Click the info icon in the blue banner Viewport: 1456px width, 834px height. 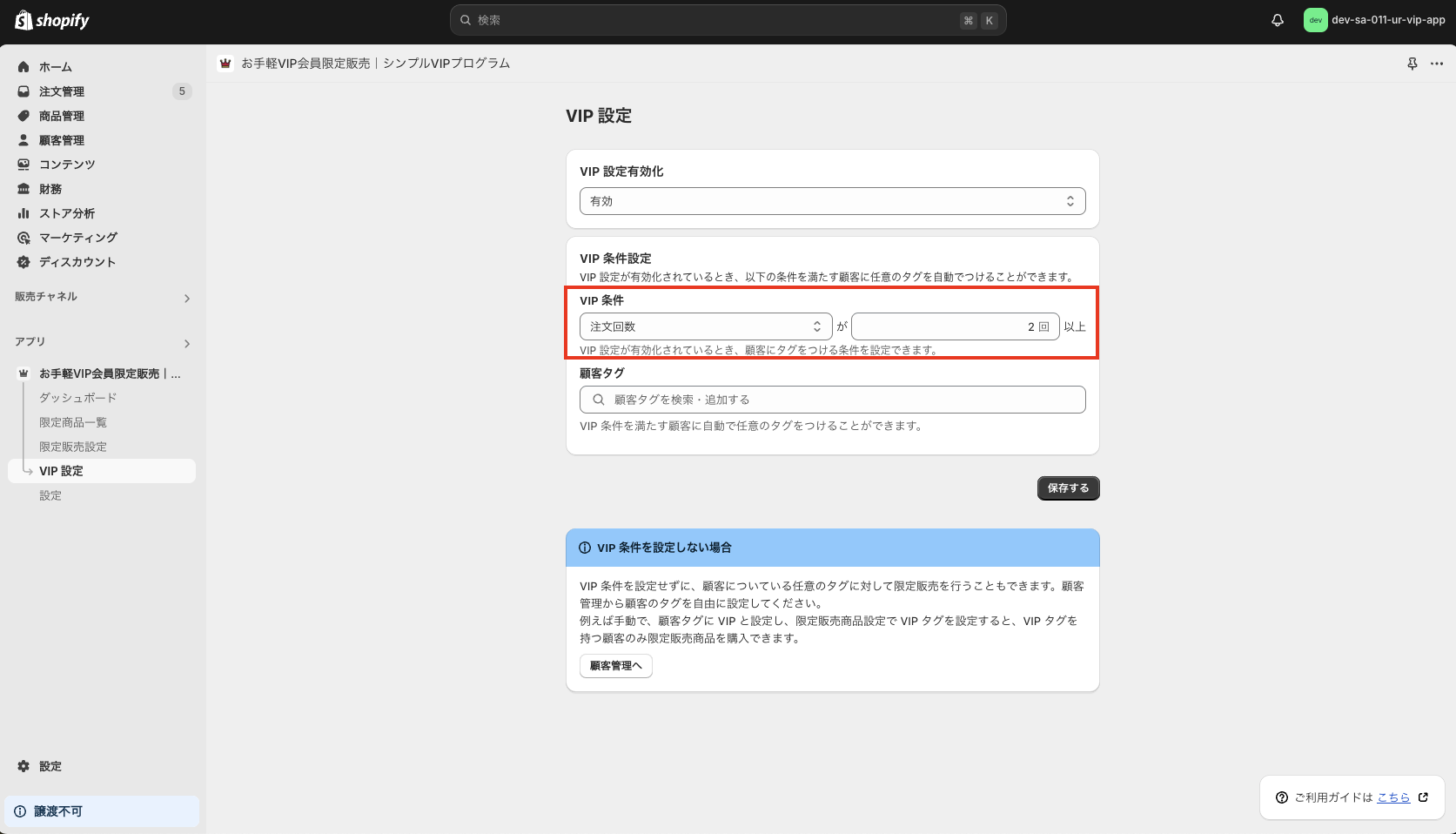coord(585,548)
